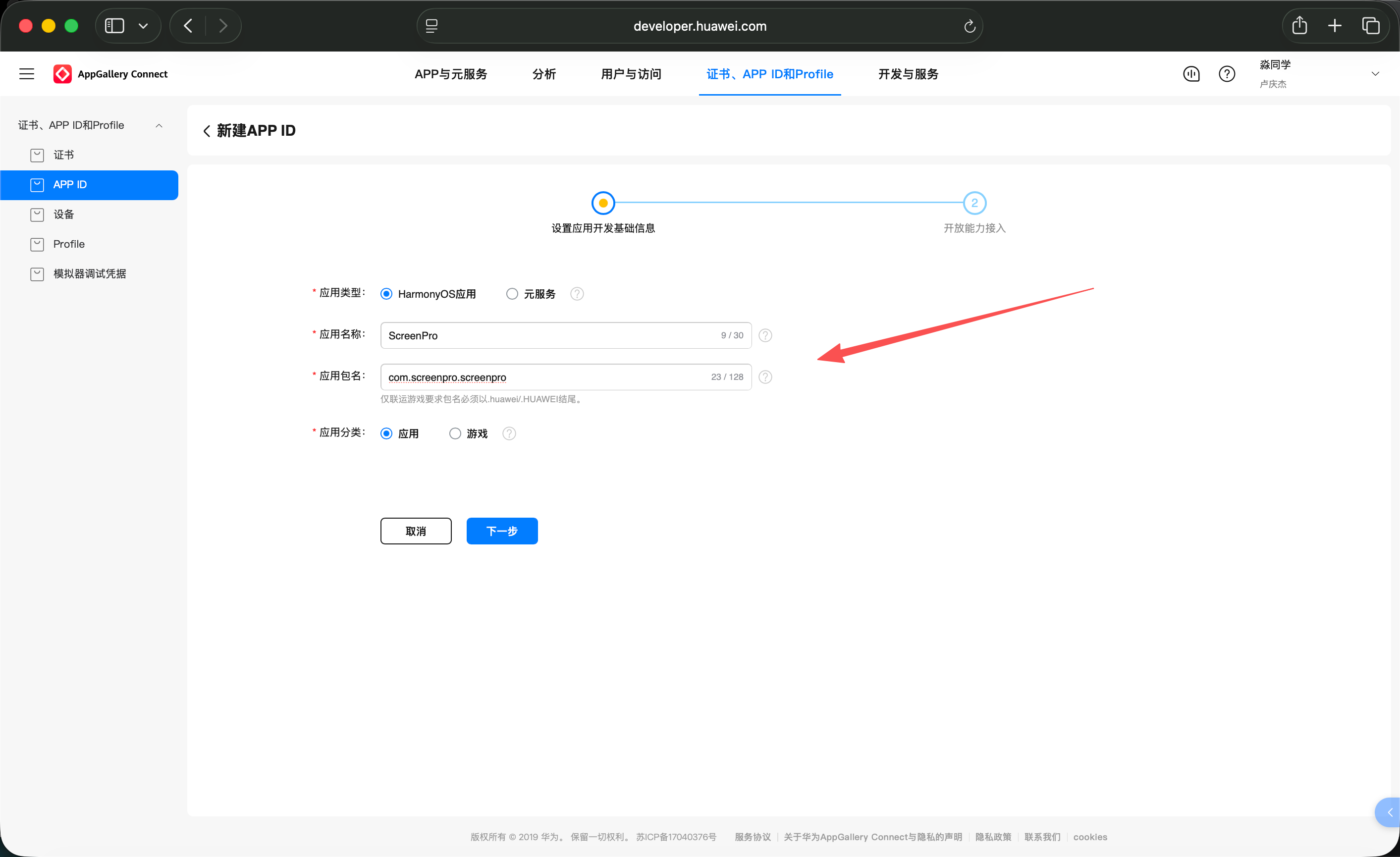
Task: Select the 证书、APP ID和Profile tab
Action: coord(769,74)
